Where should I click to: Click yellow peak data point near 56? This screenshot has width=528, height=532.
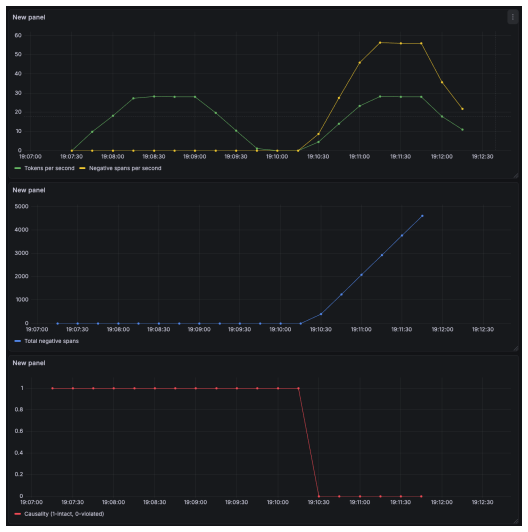click(x=380, y=43)
